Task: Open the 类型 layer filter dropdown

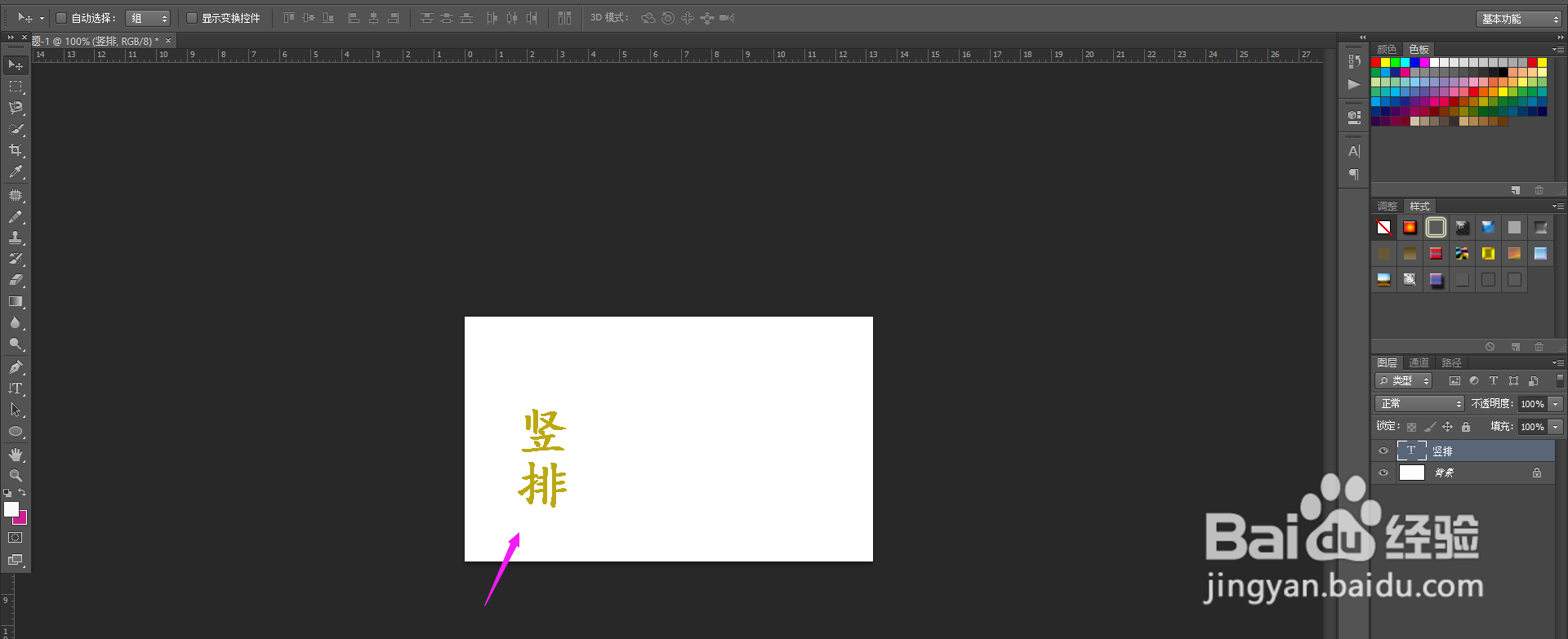Action: pos(1404,381)
